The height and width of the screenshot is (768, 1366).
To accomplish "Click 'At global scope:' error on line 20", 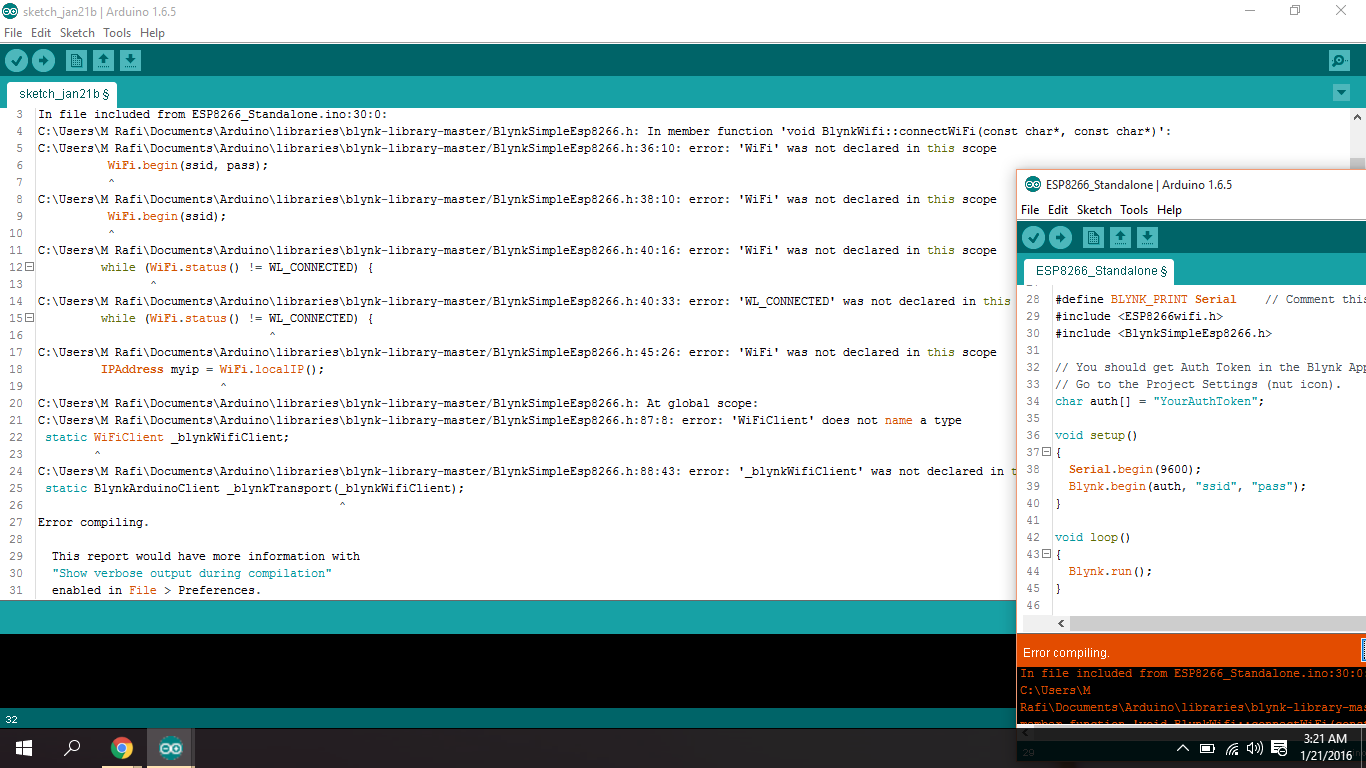I will tap(703, 403).
